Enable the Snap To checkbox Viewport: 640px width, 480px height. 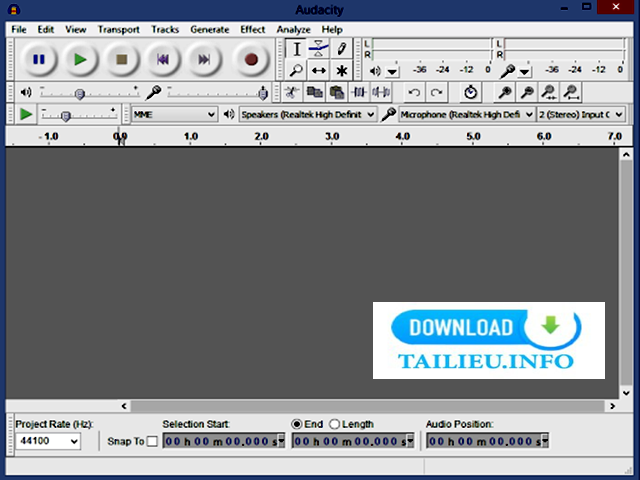pyautogui.click(x=152, y=441)
